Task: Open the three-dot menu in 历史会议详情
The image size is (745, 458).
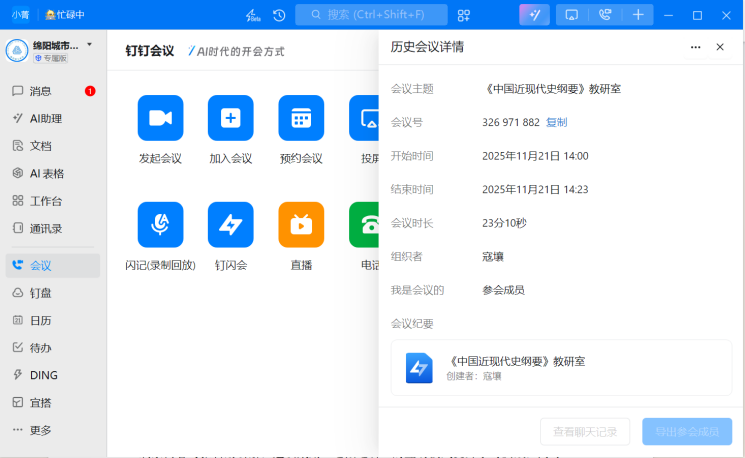Action: coord(695,47)
